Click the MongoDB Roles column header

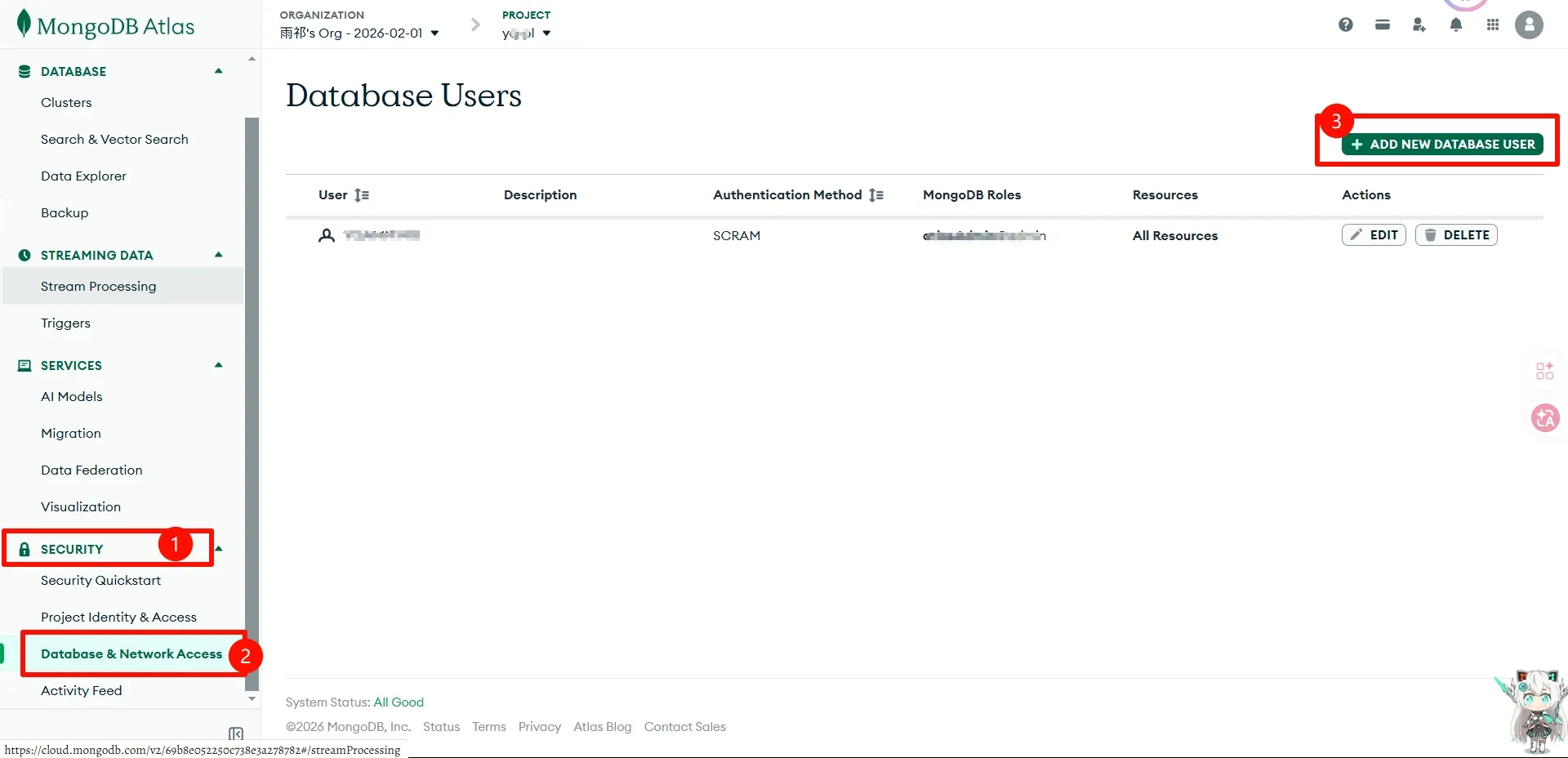click(972, 195)
